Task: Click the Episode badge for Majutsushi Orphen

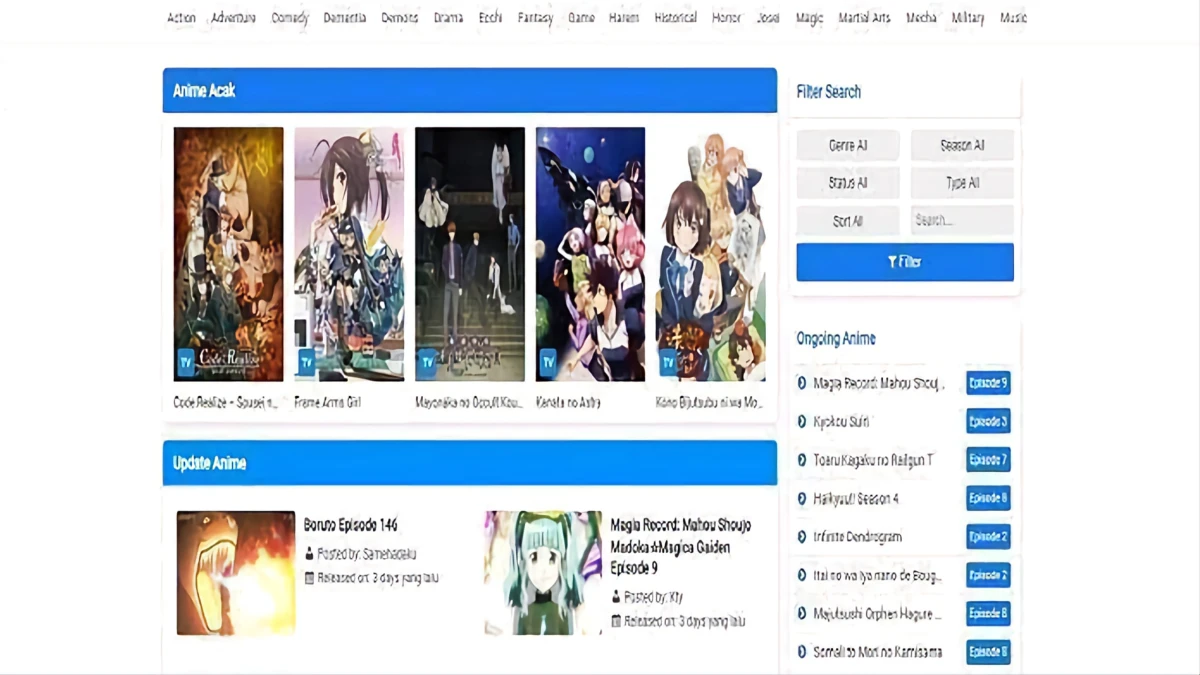Action: coord(988,613)
